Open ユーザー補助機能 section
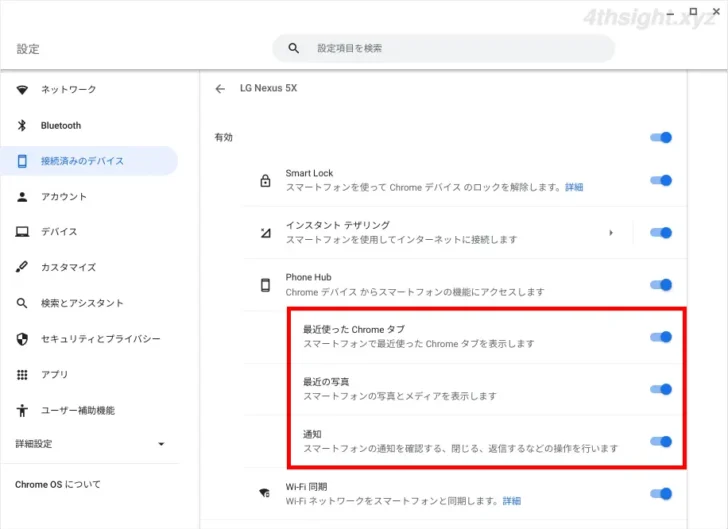This screenshot has width=728, height=529. (x=78, y=411)
